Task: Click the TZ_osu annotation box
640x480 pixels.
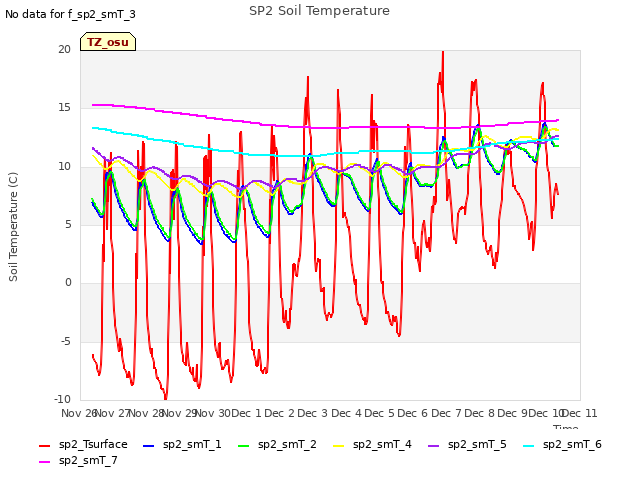Action: point(108,42)
